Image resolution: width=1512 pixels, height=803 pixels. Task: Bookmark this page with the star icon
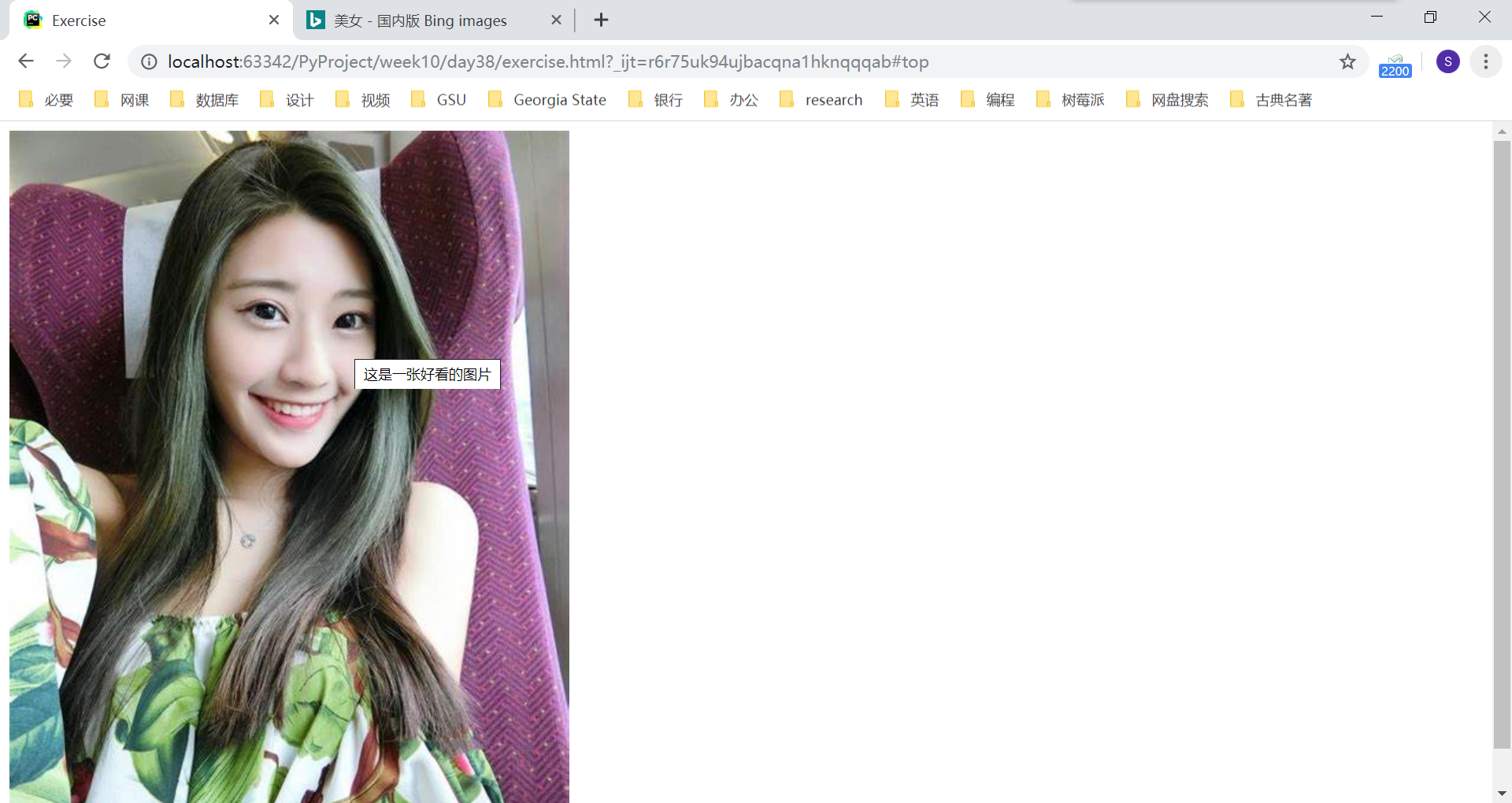tap(1347, 61)
